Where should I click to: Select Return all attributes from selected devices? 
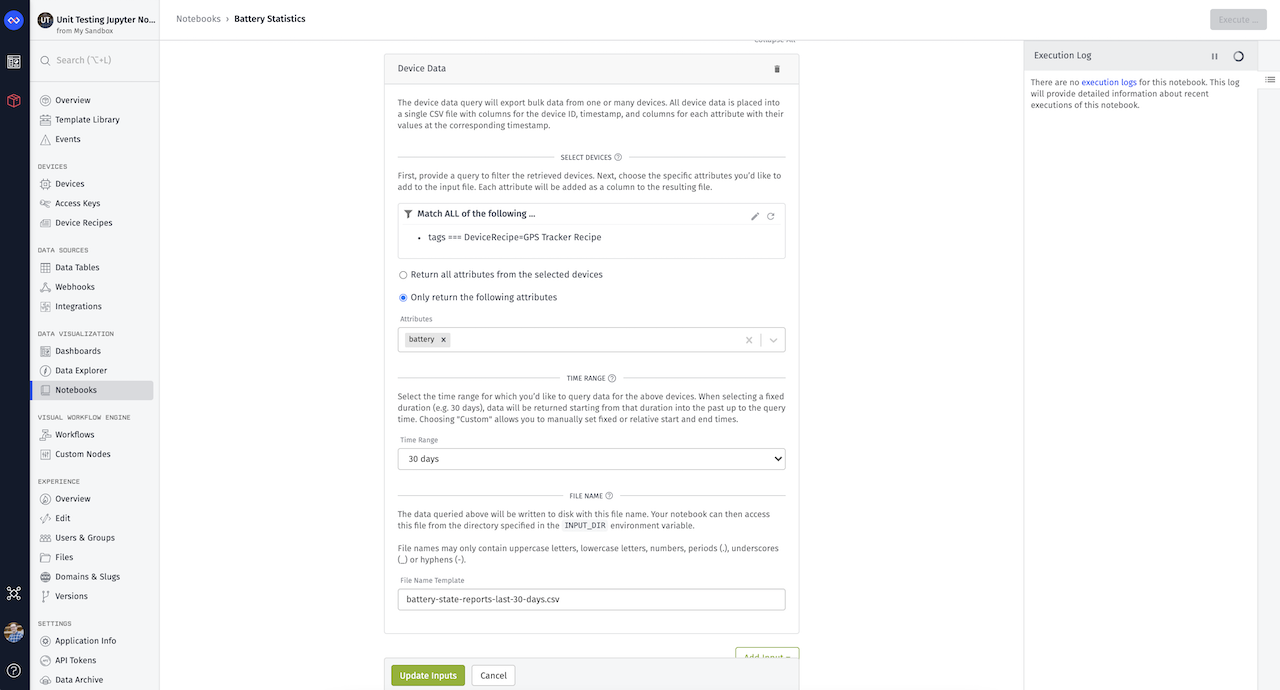tap(403, 274)
